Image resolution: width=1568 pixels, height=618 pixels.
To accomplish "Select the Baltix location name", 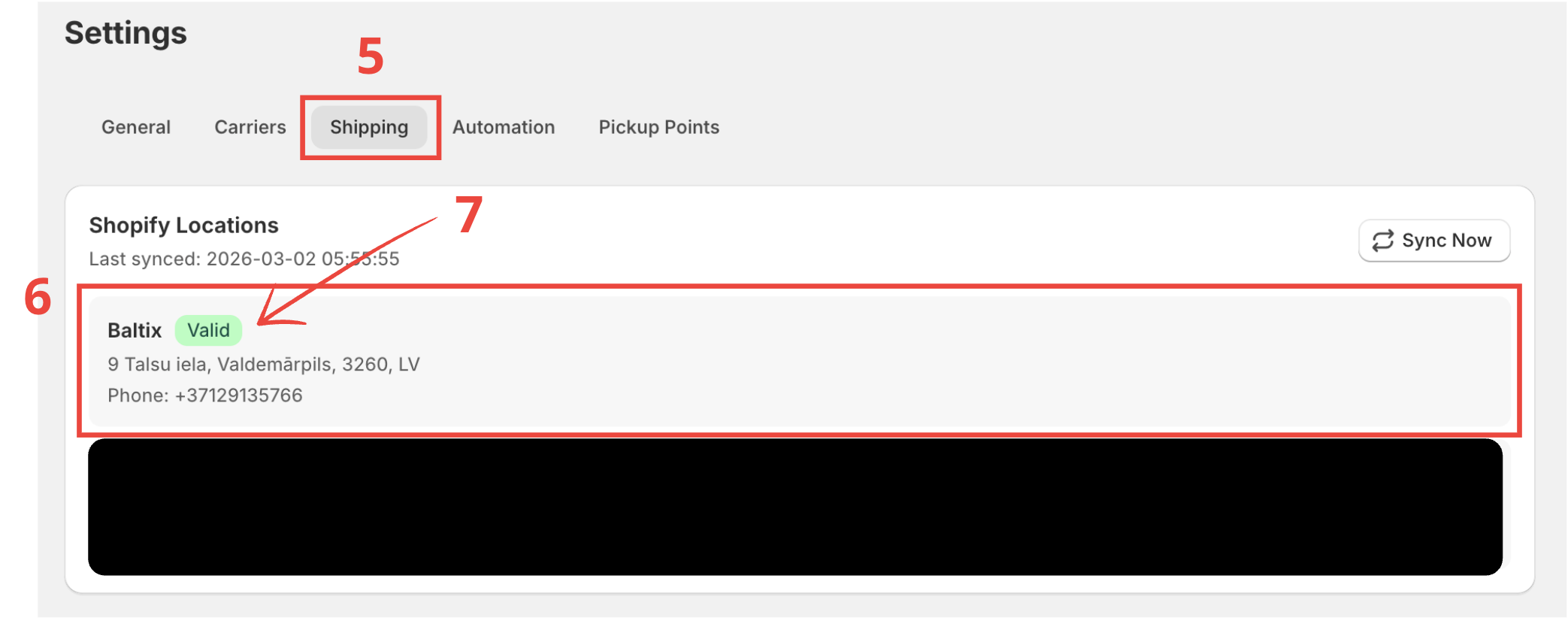I will click(x=135, y=330).
